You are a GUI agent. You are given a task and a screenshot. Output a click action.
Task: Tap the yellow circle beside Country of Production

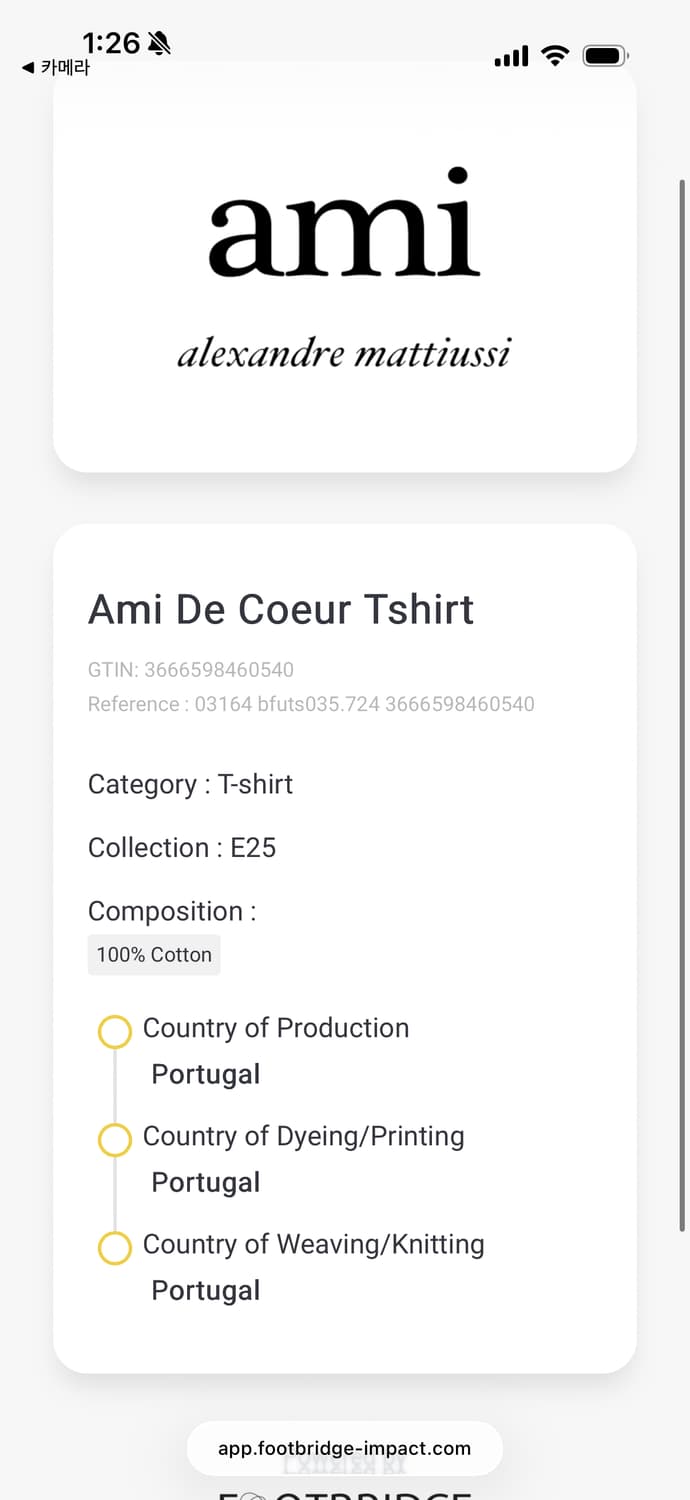point(115,1032)
